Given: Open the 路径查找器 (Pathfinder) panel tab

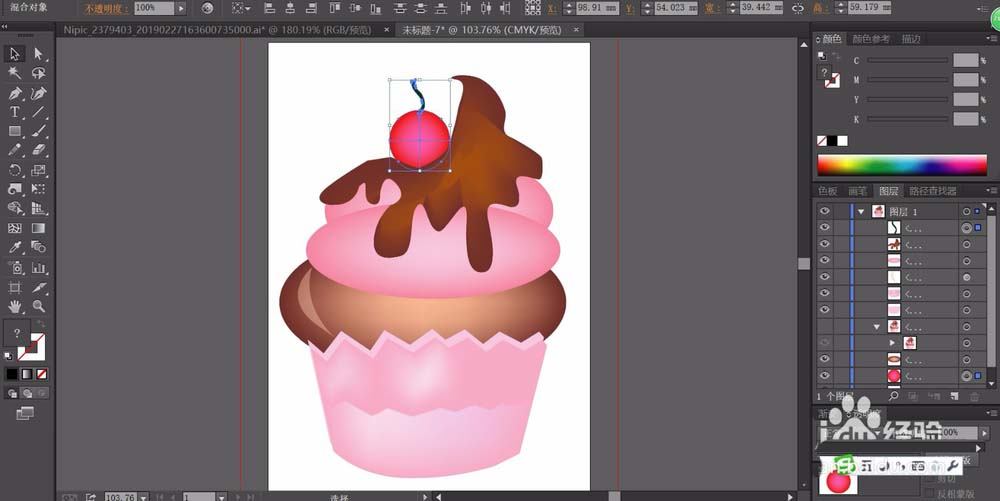Looking at the screenshot, I should (x=932, y=191).
